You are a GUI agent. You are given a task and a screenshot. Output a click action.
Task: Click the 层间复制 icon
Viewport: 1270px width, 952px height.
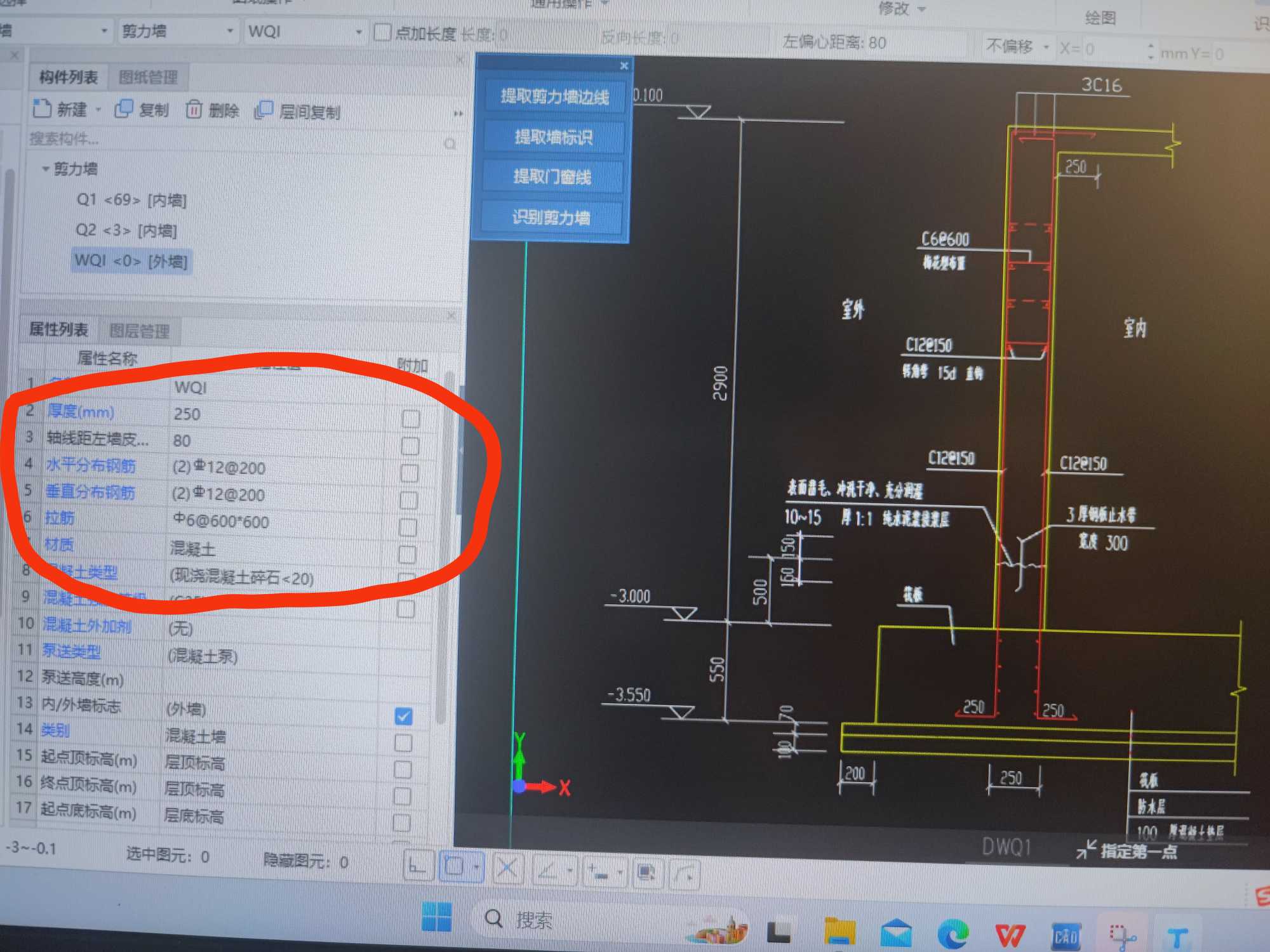(263, 110)
